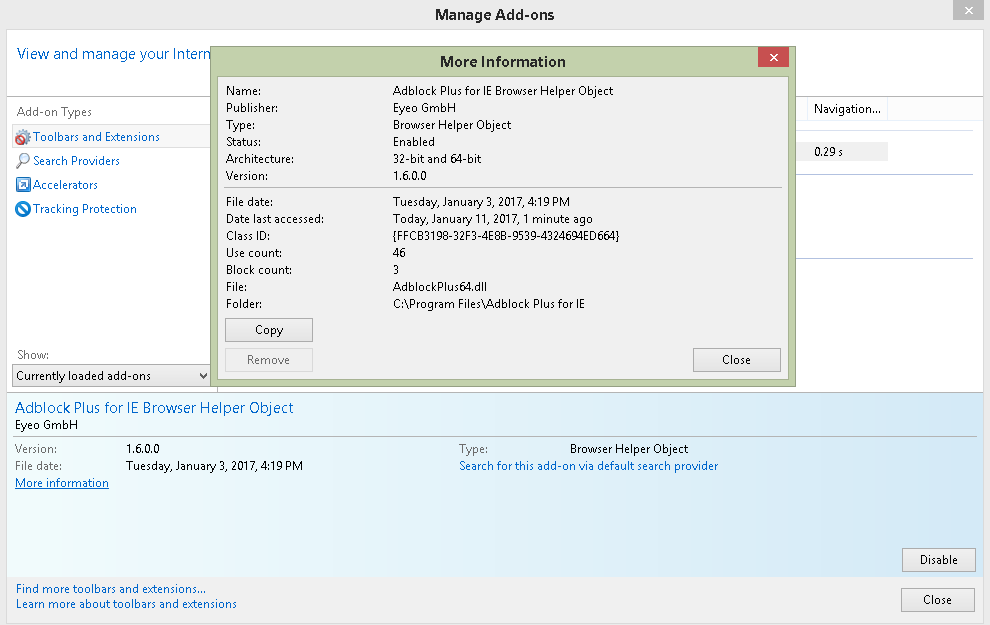Close the More Information dialog
This screenshot has width=990, height=625.
point(736,359)
